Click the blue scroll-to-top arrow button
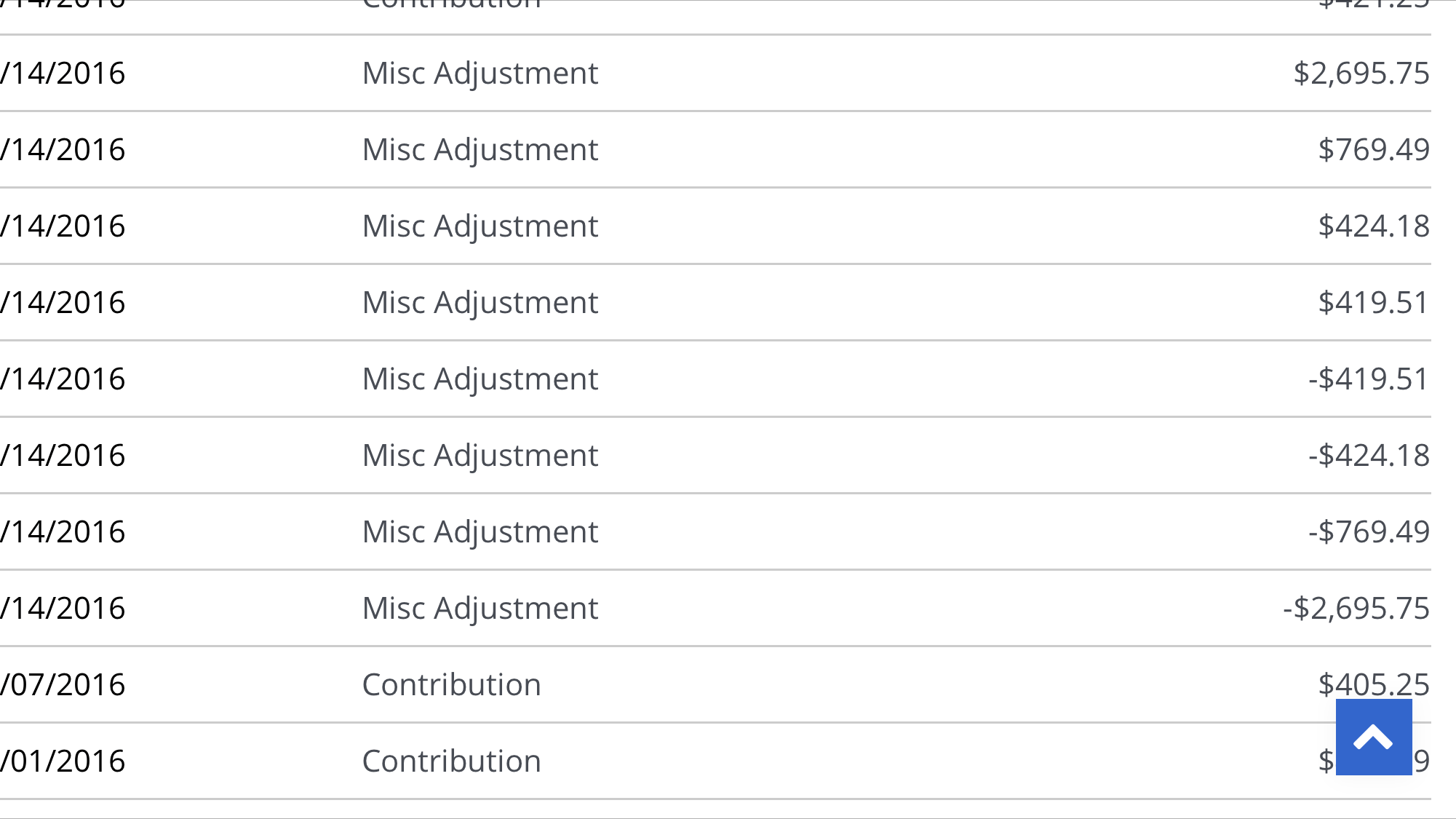This screenshot has height=819, width=1456. click(x=1374, y=737)
